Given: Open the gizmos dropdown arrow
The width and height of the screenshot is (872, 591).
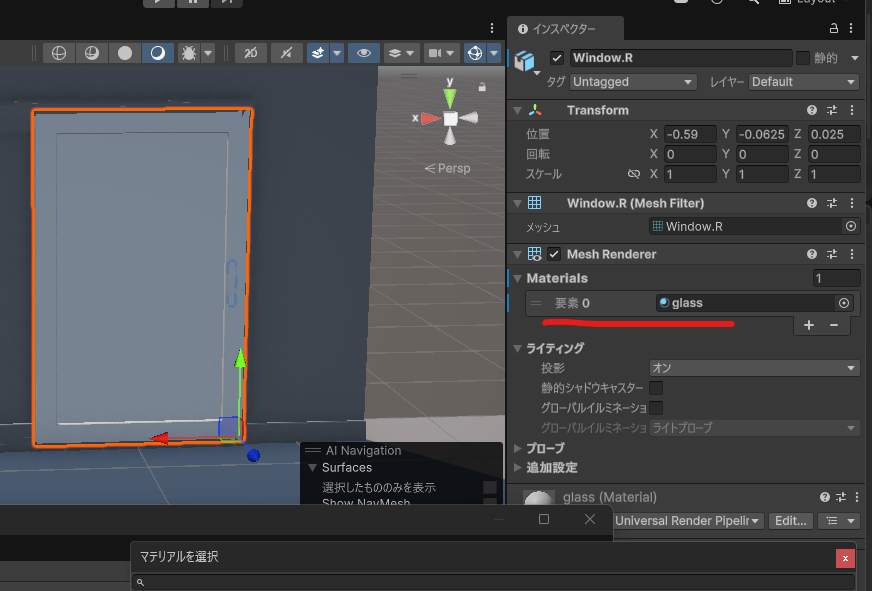Looking at the screenshot, I should [x=494, y=53].
